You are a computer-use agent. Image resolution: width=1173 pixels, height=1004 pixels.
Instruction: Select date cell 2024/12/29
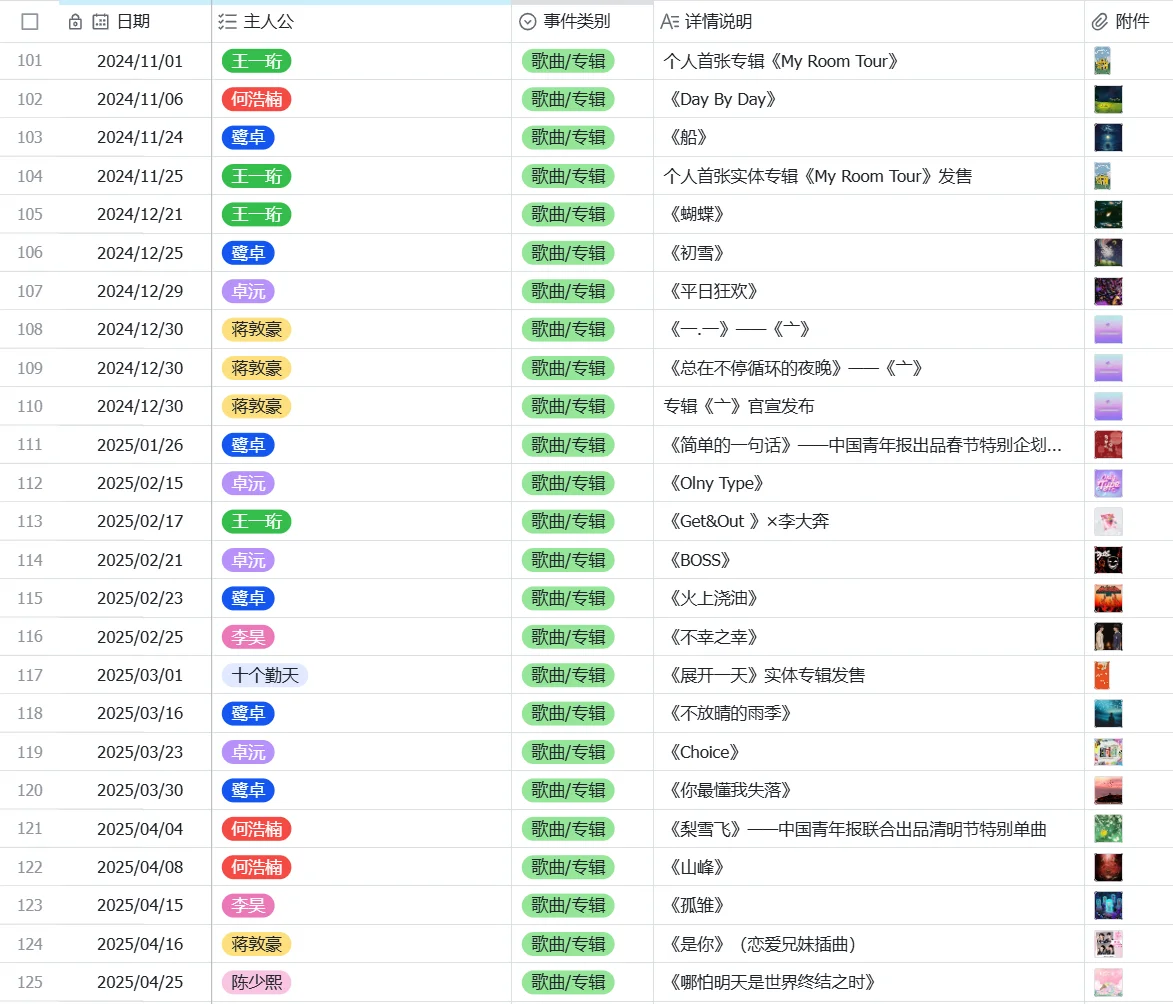pos(140,291)
